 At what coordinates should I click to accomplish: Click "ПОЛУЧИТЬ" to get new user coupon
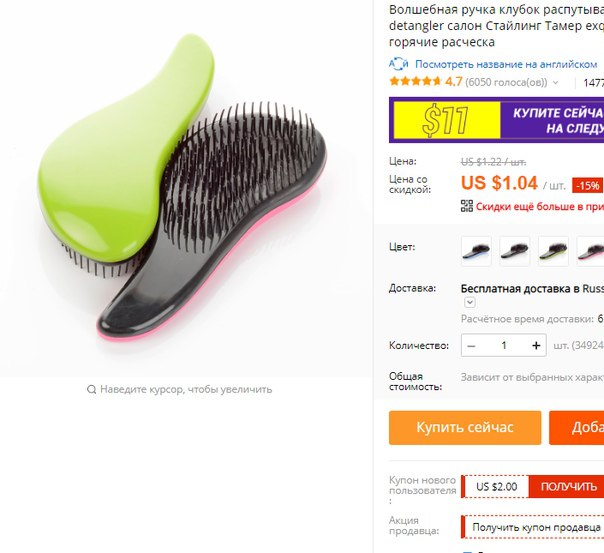(x=567, y=486)
